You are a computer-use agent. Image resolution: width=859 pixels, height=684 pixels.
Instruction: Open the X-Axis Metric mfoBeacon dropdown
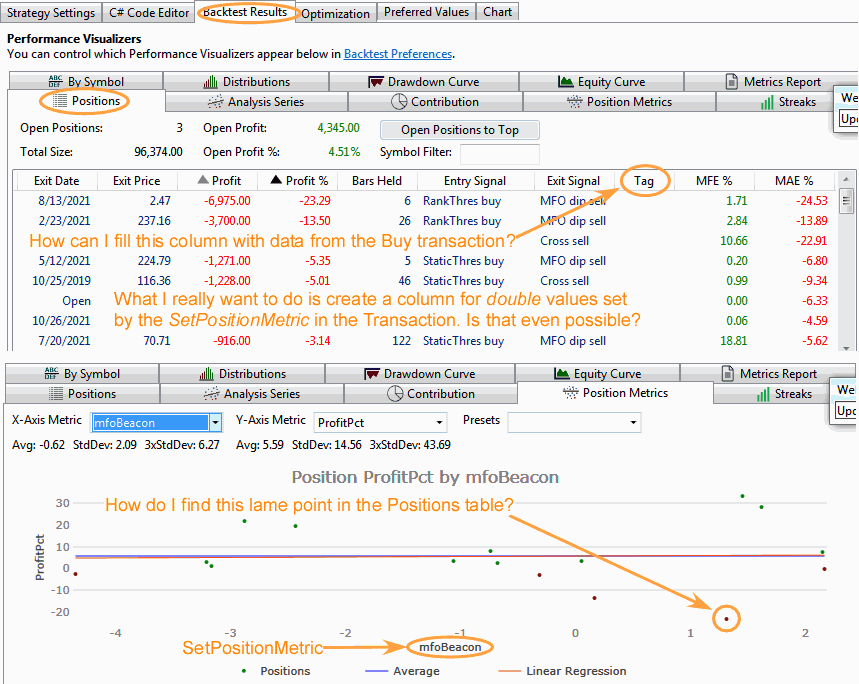(x=213, y=422)
